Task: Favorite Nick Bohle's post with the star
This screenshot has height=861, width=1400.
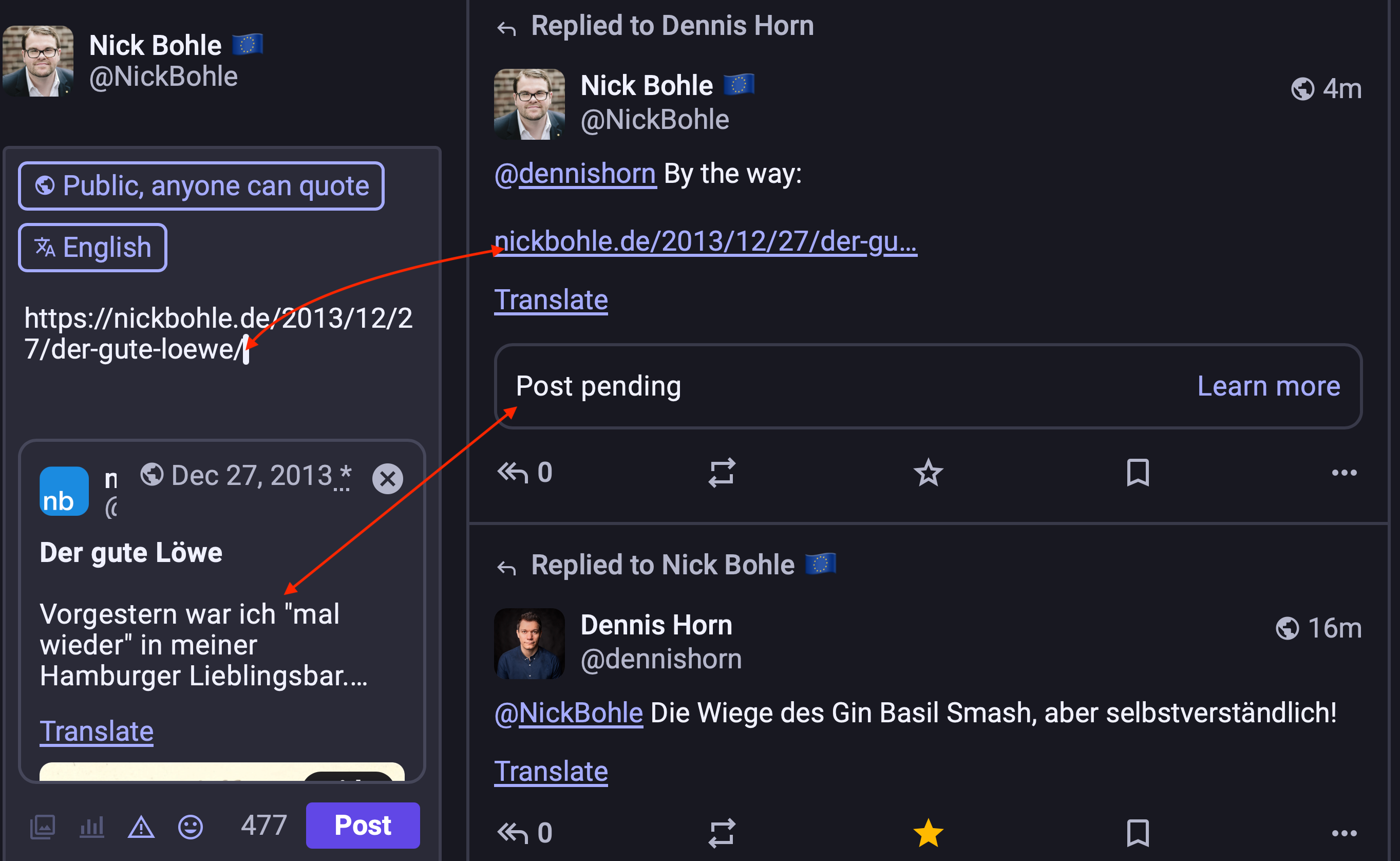Action: pyautogui.click(x=928, y=473)
